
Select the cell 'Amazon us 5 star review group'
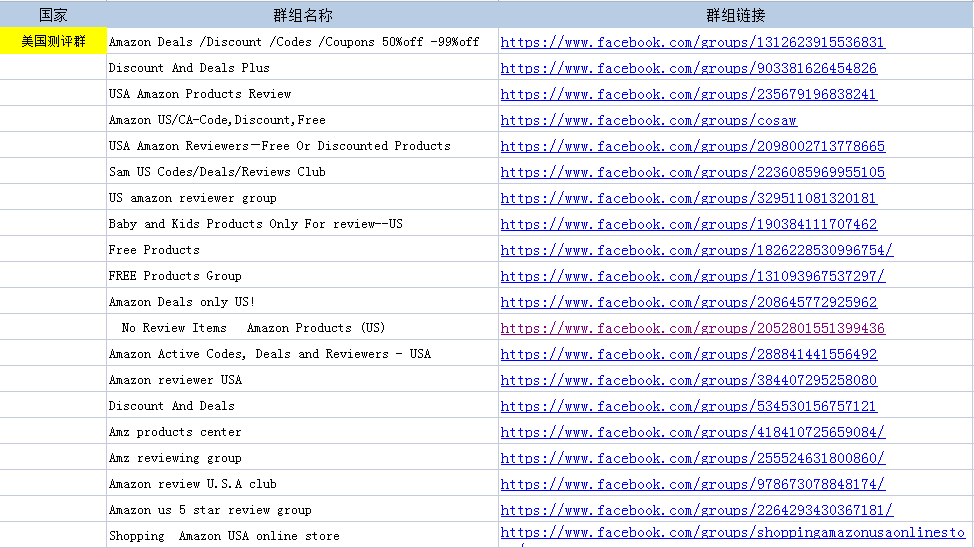[x=303, y=509]
